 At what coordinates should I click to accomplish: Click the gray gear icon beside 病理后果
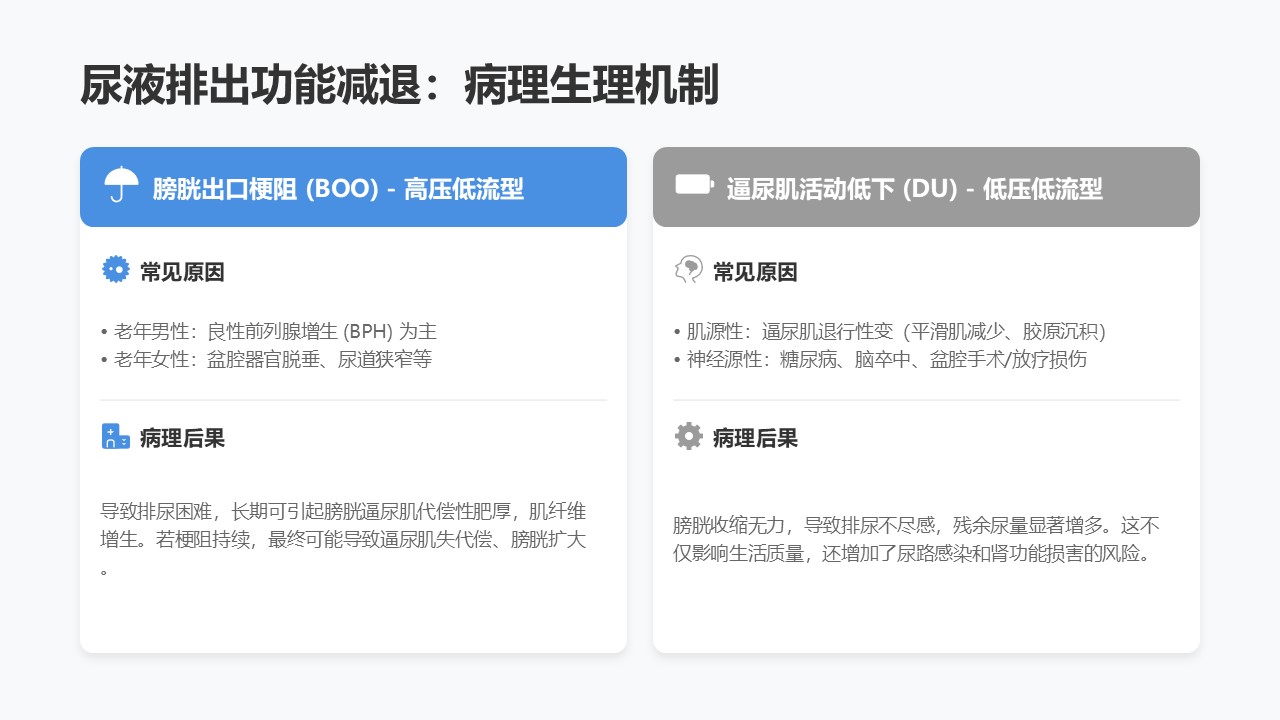(x=688, y=436)
